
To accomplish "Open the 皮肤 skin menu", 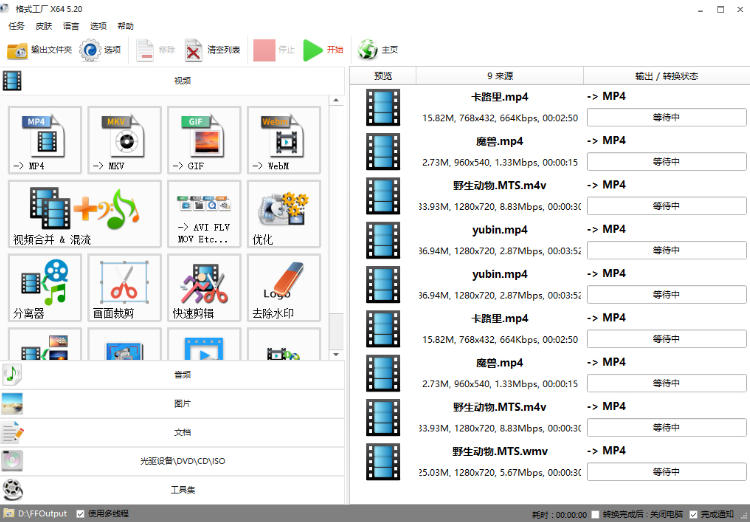I will pos(43,26).
